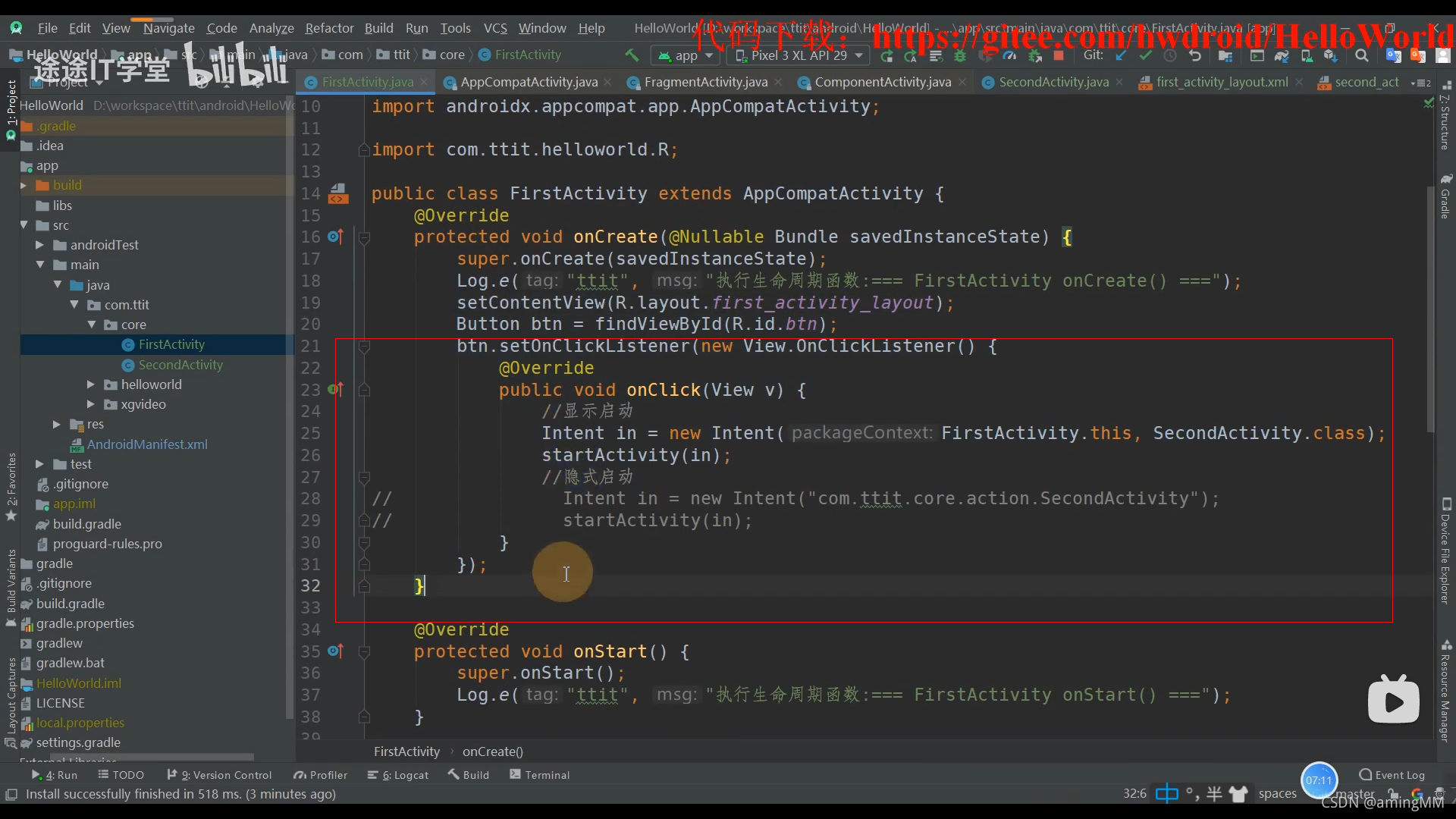This screenshot has width=1456, height=819.
Task: Click the rerun app icon in toolbar
Action: point(886,55)
